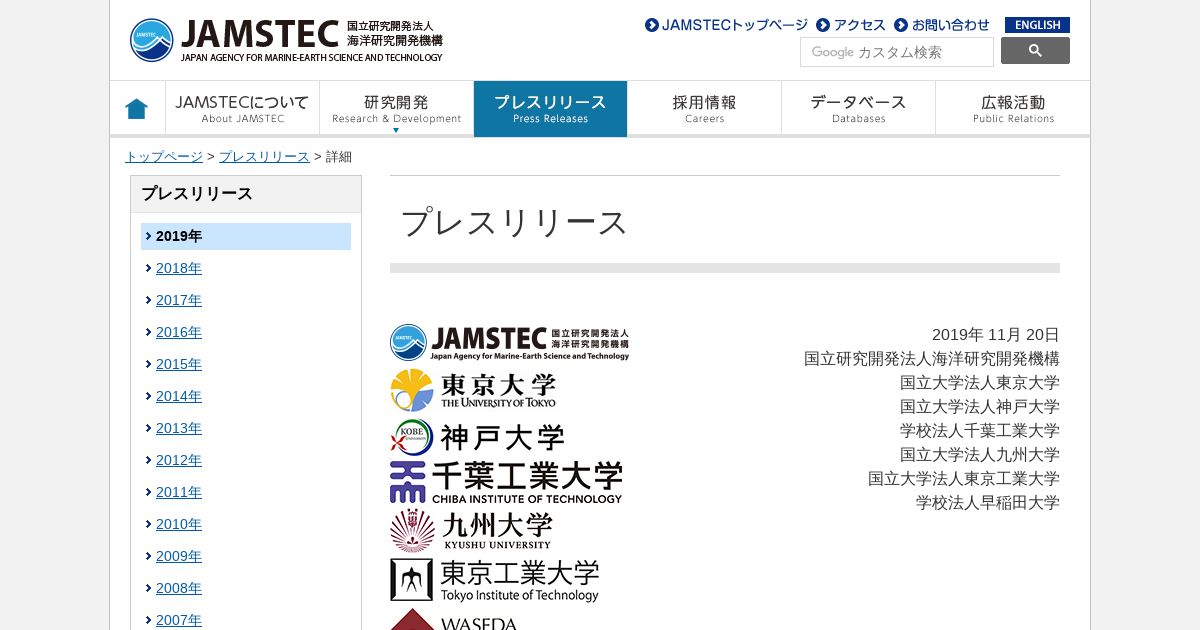Click the JAMSTEC header logo
This screenshot has height=630, width=1200.
(286, 41)
